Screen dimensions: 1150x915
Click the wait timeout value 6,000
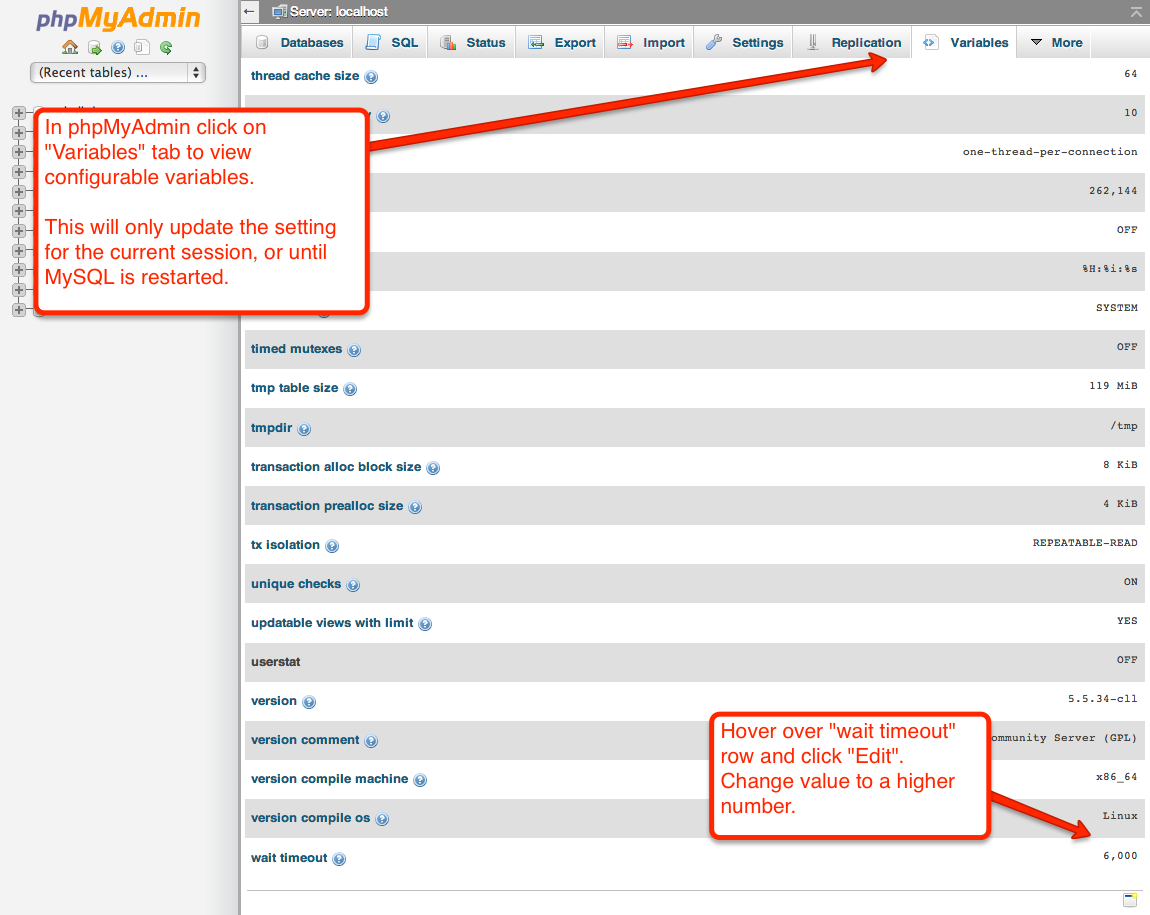(1119, 856)
